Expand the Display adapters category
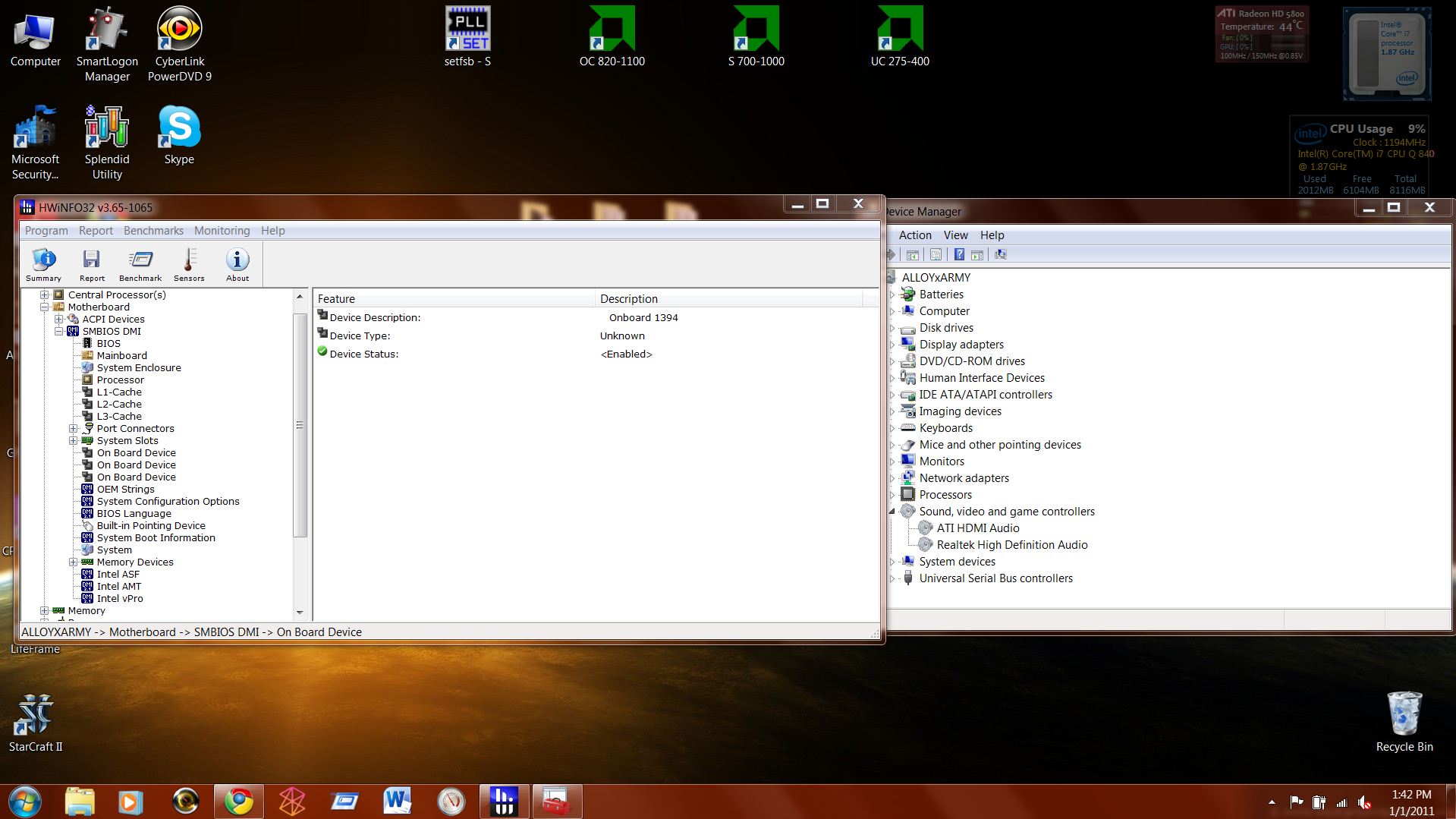This screenshot has width=1456, height=819. pos(892,345)
